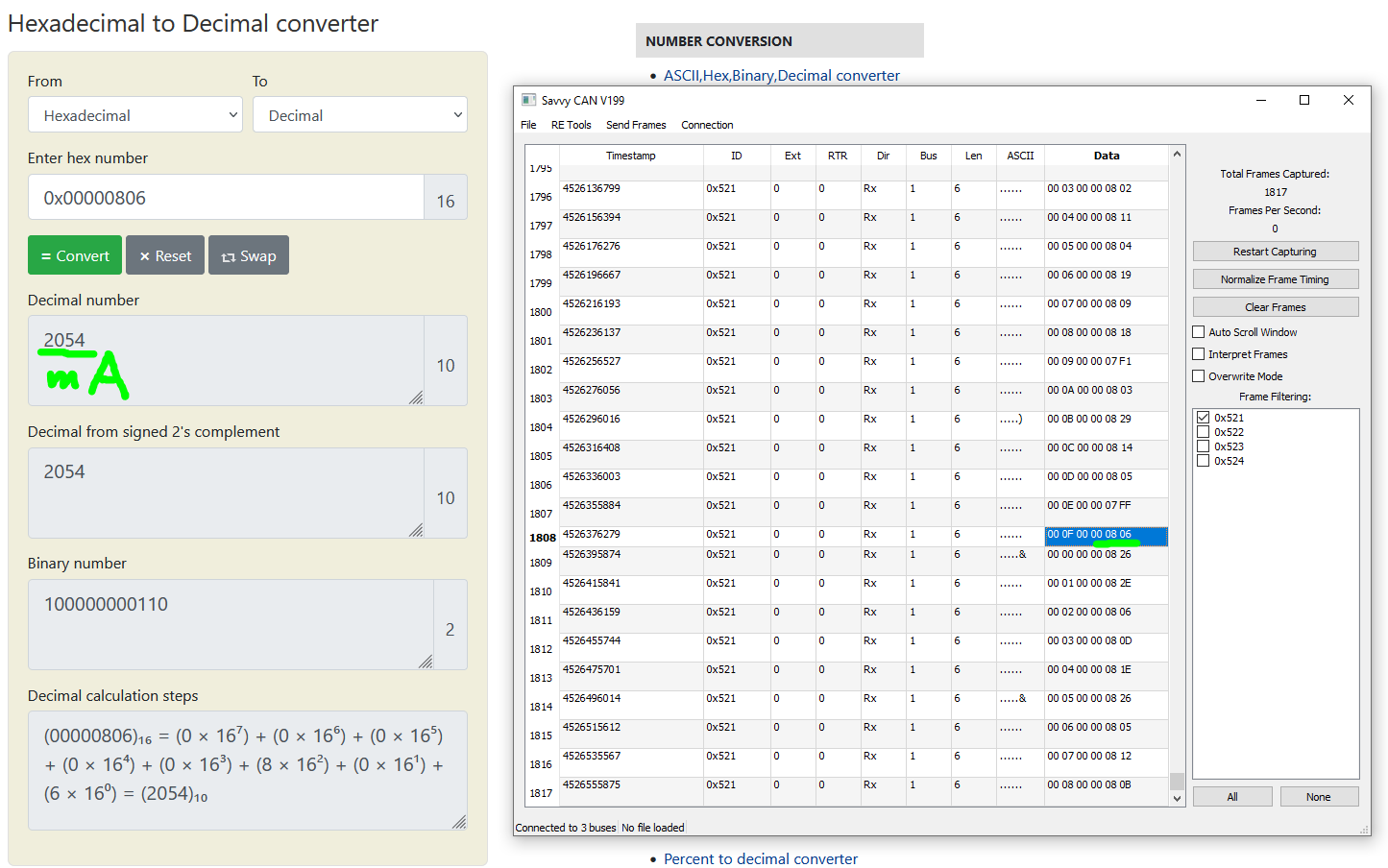
Task: Click the scroll up arrow in frame table
Action: click(x=1177, y=155)
